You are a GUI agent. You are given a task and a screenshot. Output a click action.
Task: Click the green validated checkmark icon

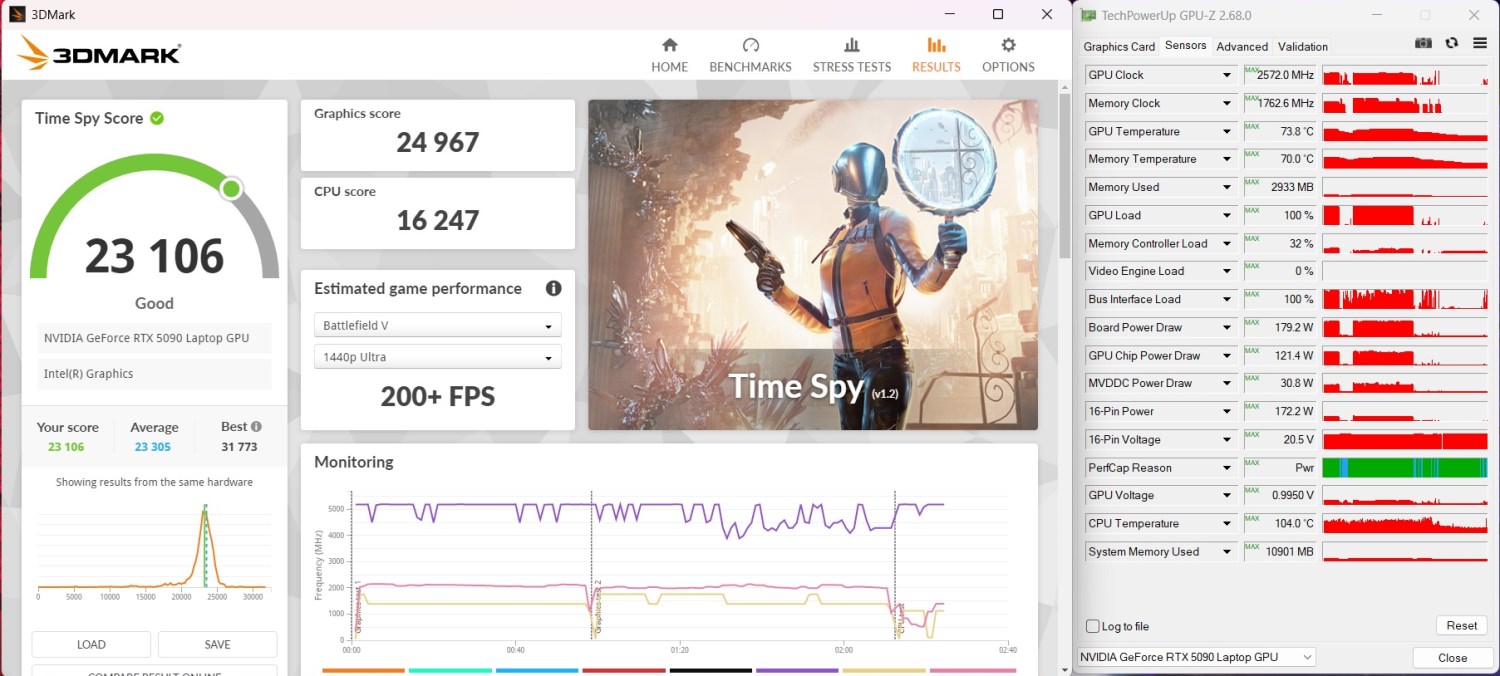(x=157, y=118)
